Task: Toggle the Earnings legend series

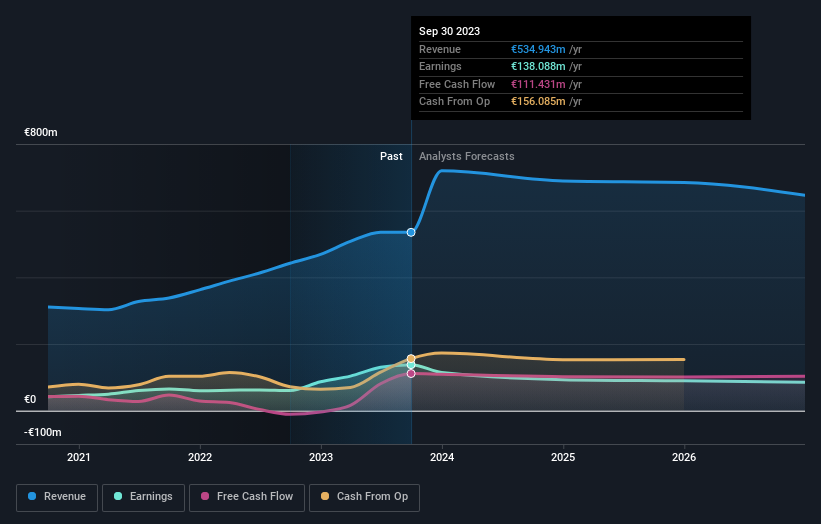Action: (x=143, y=497)
